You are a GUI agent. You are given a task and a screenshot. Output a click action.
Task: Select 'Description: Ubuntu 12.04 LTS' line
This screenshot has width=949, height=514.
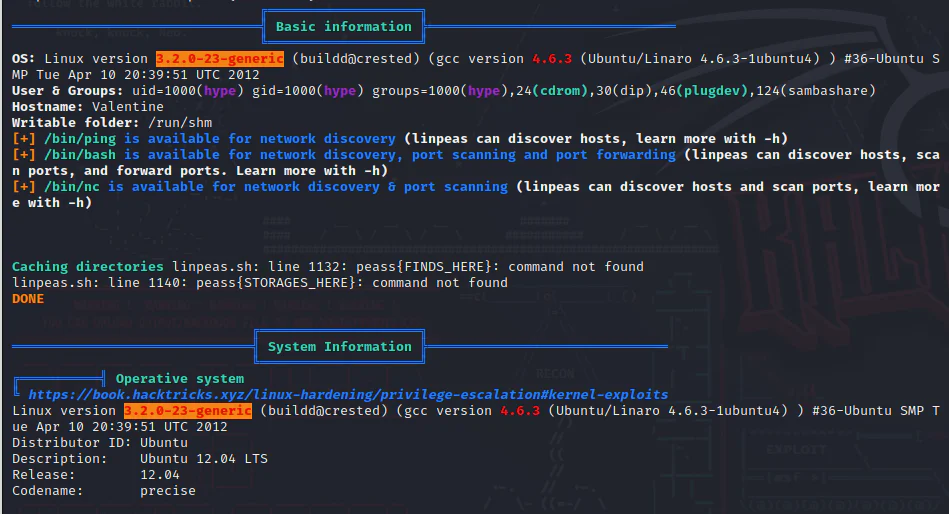[x=140, y=459]
